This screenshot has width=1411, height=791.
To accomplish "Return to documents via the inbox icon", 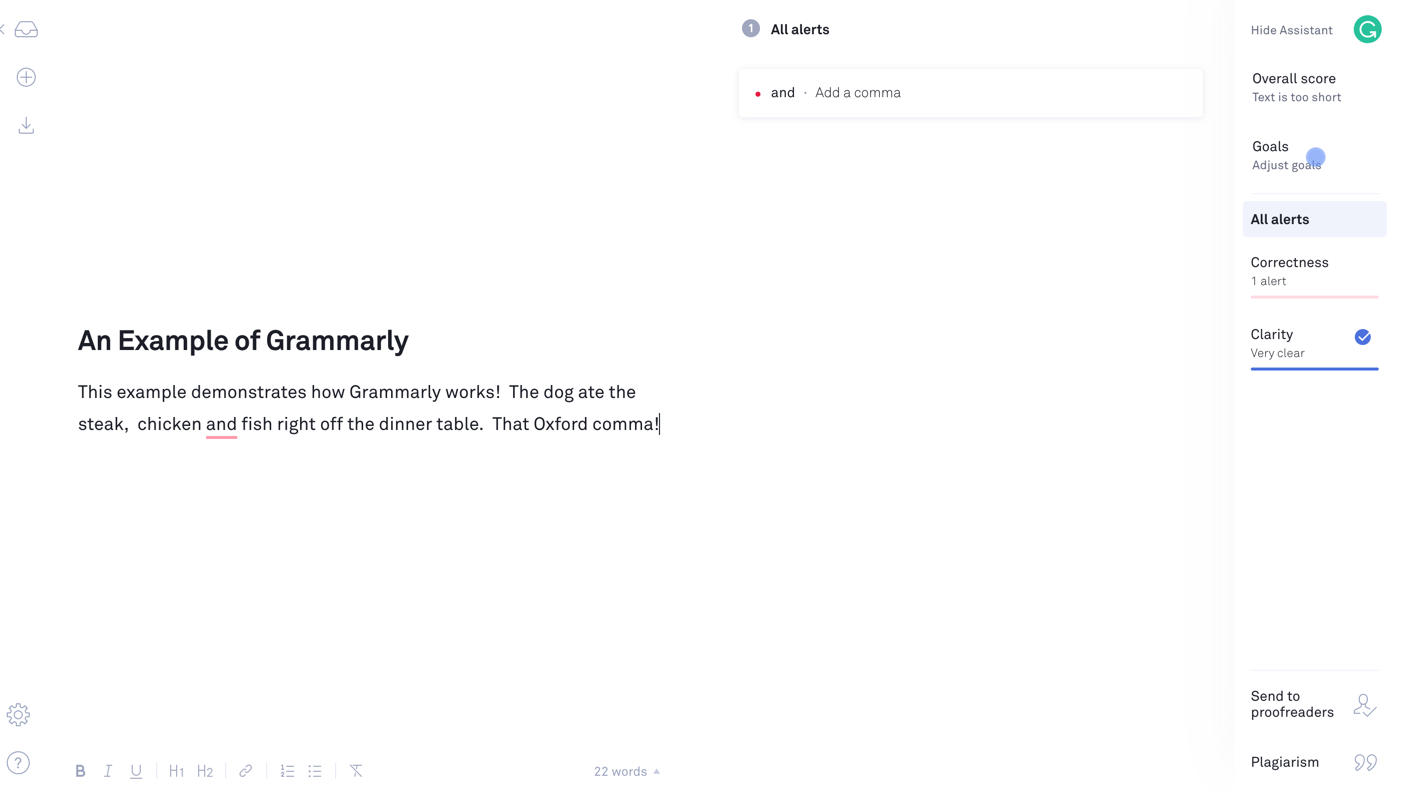I will pos(26,29).
